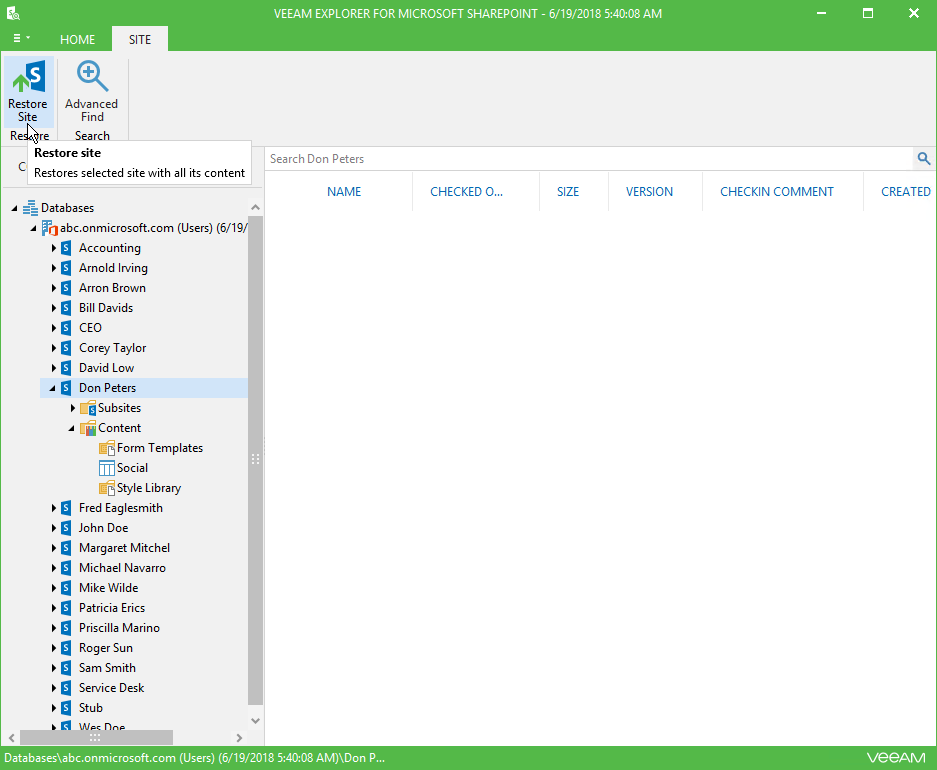Click the abc.onmicrosoft.com organization icon
Viewport: 937px width, 770px height.
pyautogui.click(x=49, y=228)
